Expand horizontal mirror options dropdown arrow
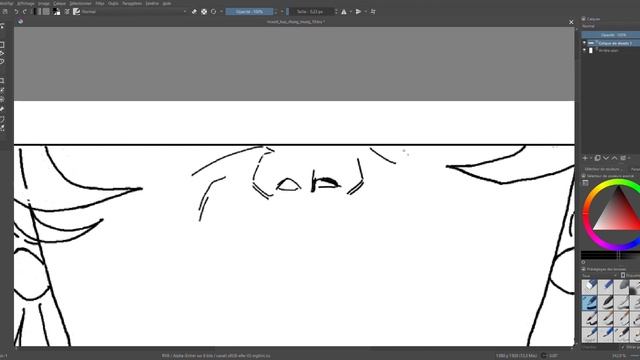Viewport: 640px width, 360px height. point(351,12)
